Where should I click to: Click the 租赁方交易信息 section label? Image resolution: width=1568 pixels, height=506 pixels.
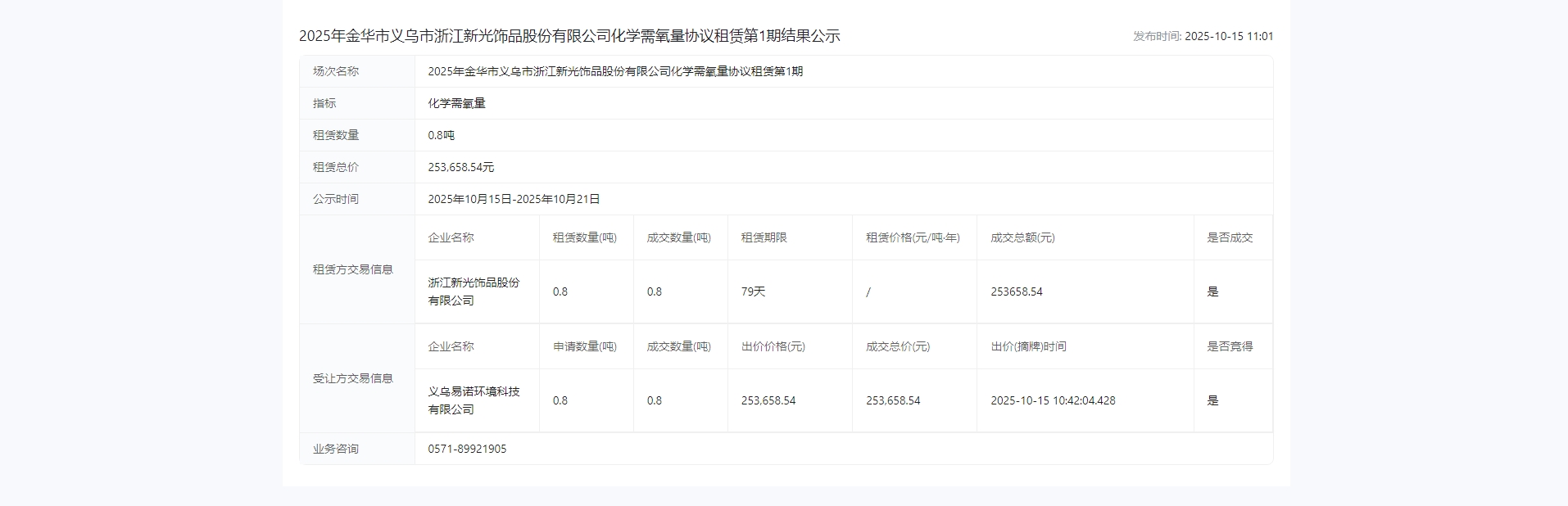(352, 269)
